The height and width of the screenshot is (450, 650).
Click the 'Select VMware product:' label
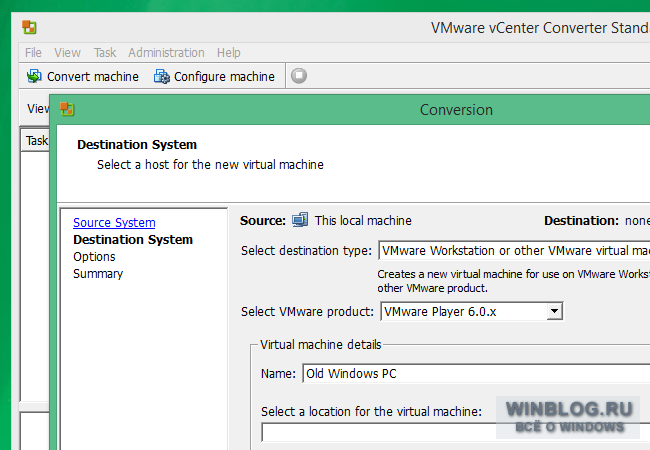point(307,312)
